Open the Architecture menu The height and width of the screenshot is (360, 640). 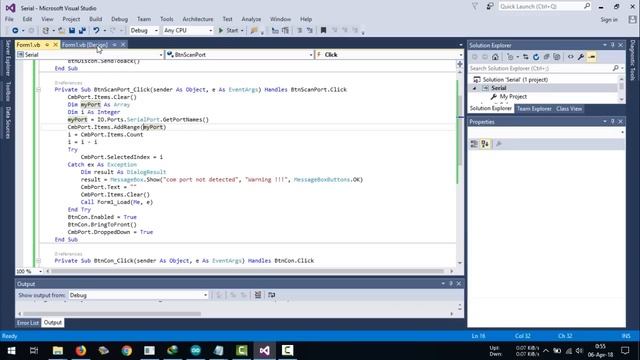pyautogui.click(x=198, y=19)
